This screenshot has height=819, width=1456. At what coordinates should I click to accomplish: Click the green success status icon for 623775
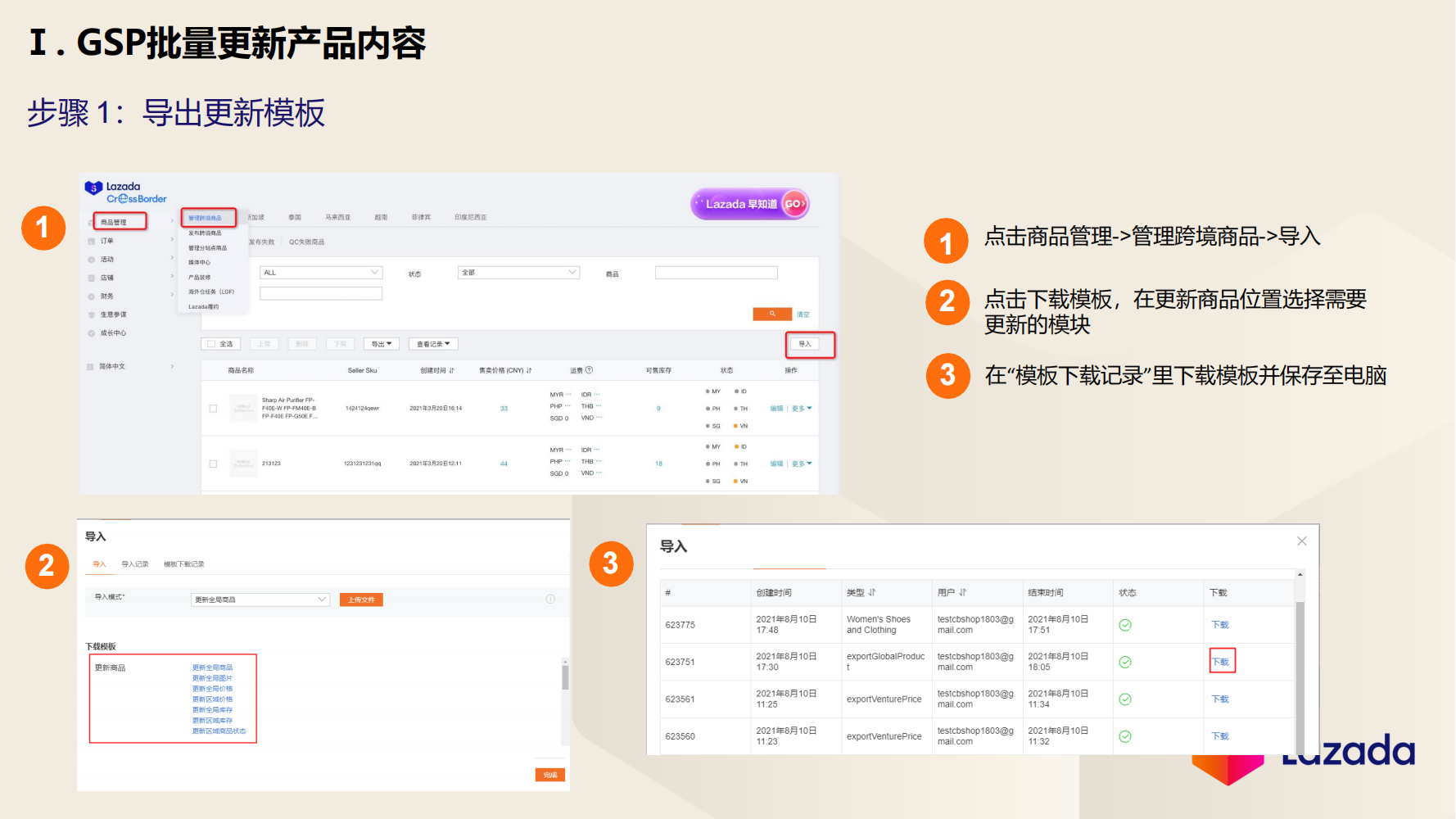1125,624
